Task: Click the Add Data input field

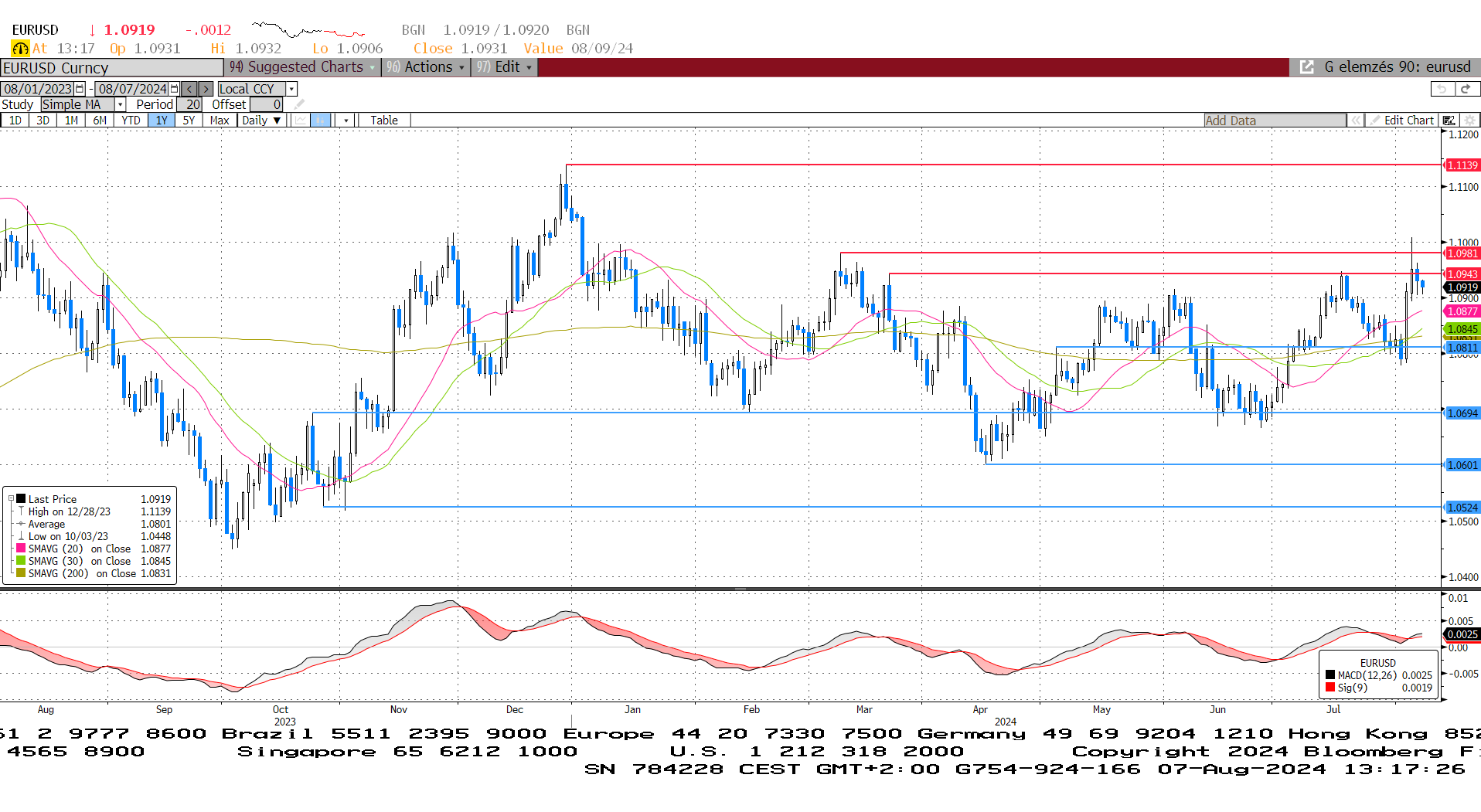Action: coord(1275,121)
